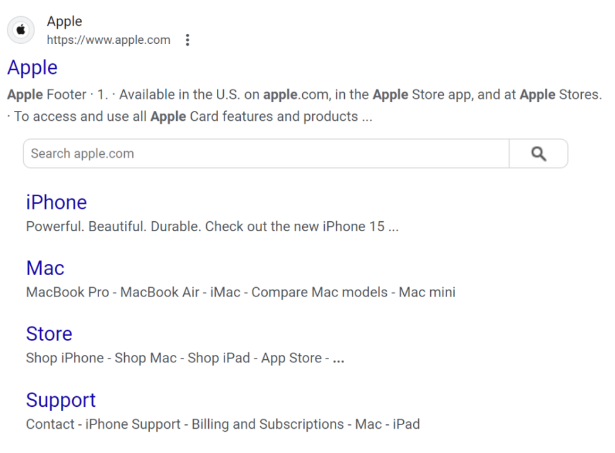Click the https://www.apple.com URL text
The width and height of the screenshot is (615, 453).
pos(109,40)
